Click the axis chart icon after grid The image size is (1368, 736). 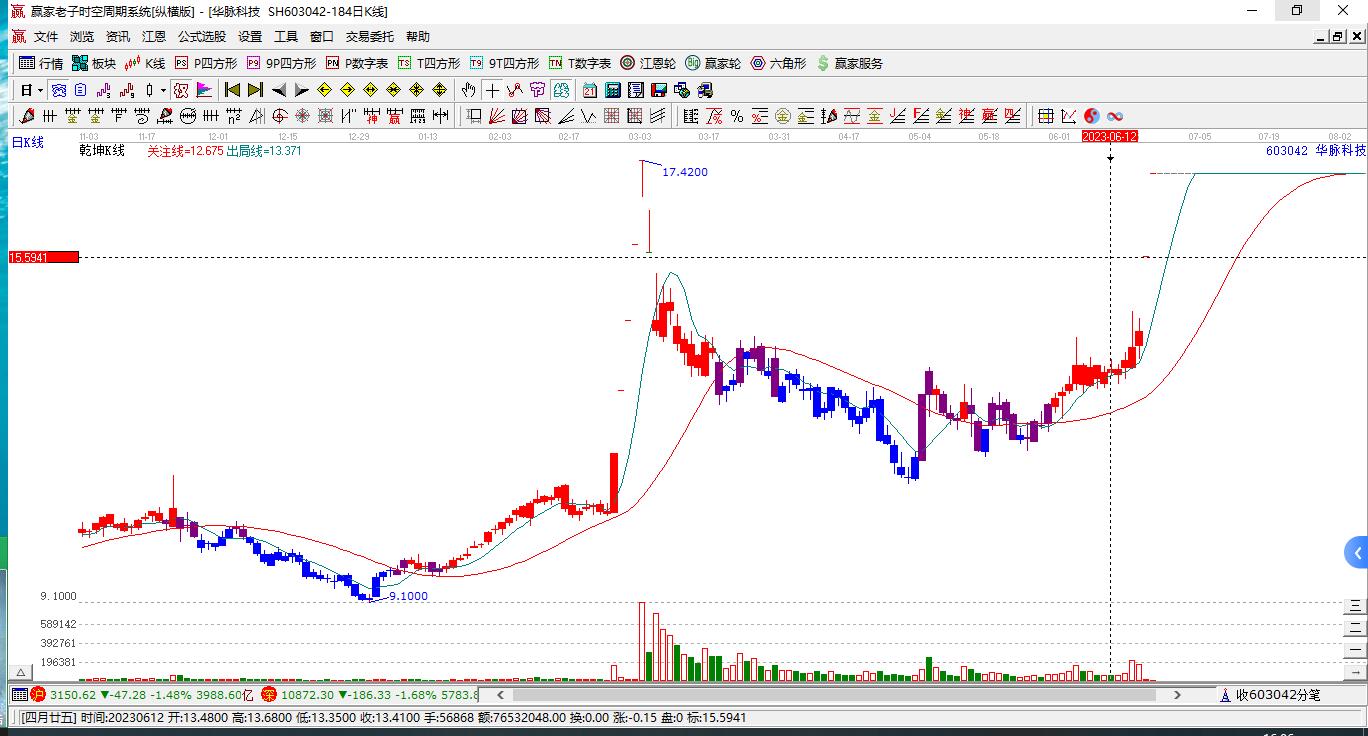(x=1069, y=116)
